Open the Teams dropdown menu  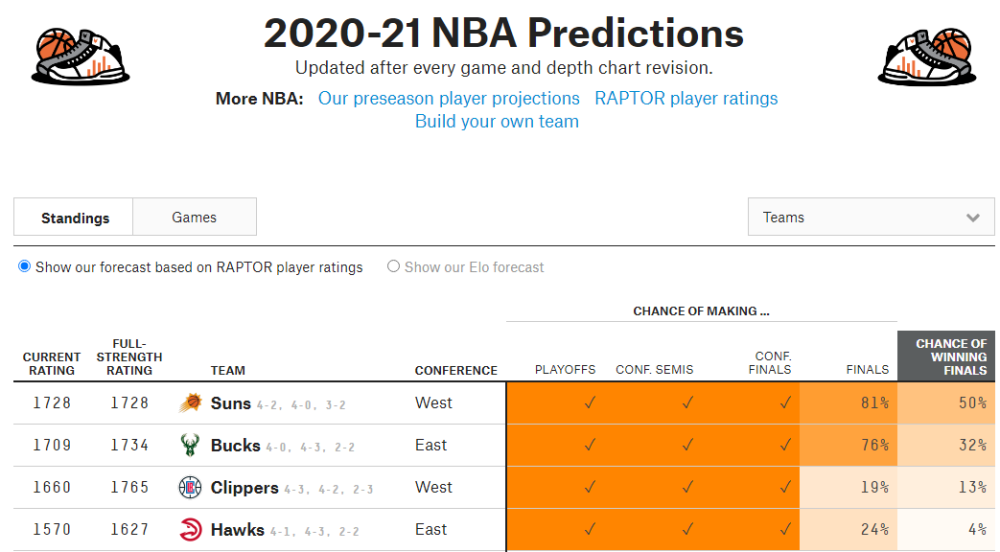pos(871,217)
